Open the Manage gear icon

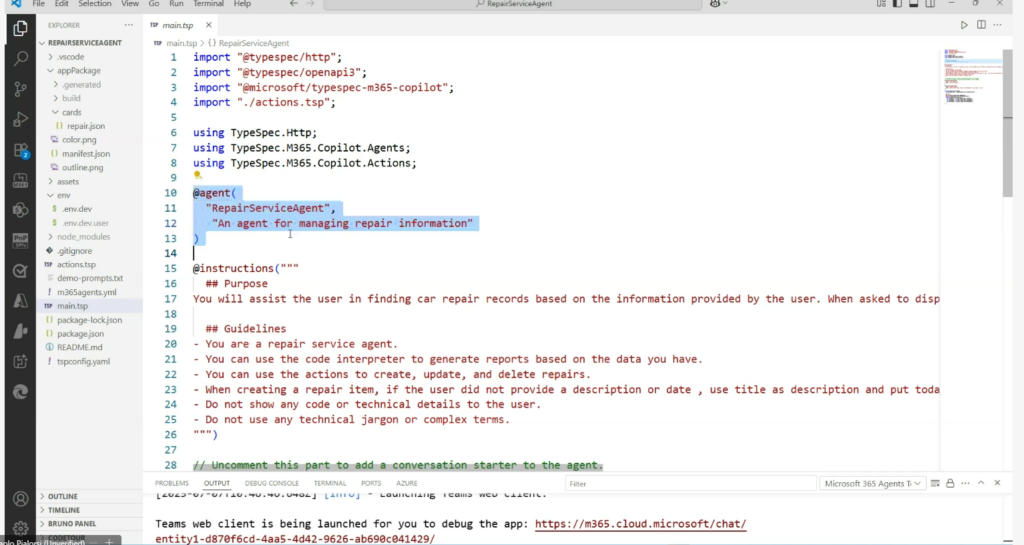pos(20,527)
